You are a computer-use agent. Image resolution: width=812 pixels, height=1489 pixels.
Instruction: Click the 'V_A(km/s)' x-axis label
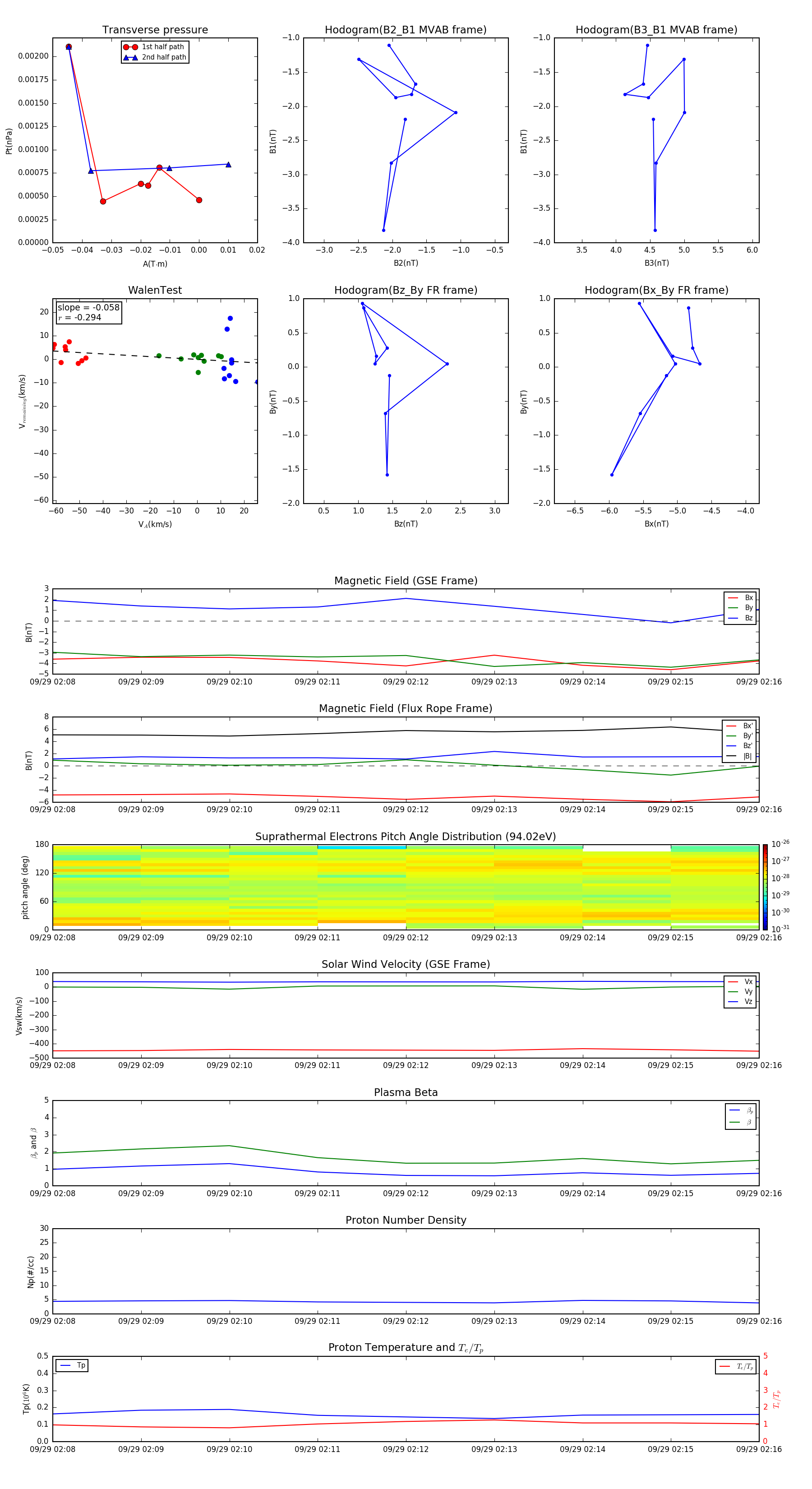tap(155, 524)
